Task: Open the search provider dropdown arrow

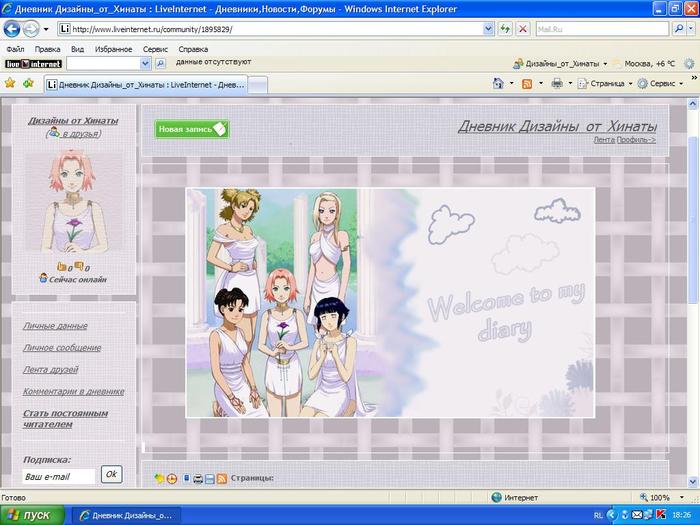Action: click(691, 29)
